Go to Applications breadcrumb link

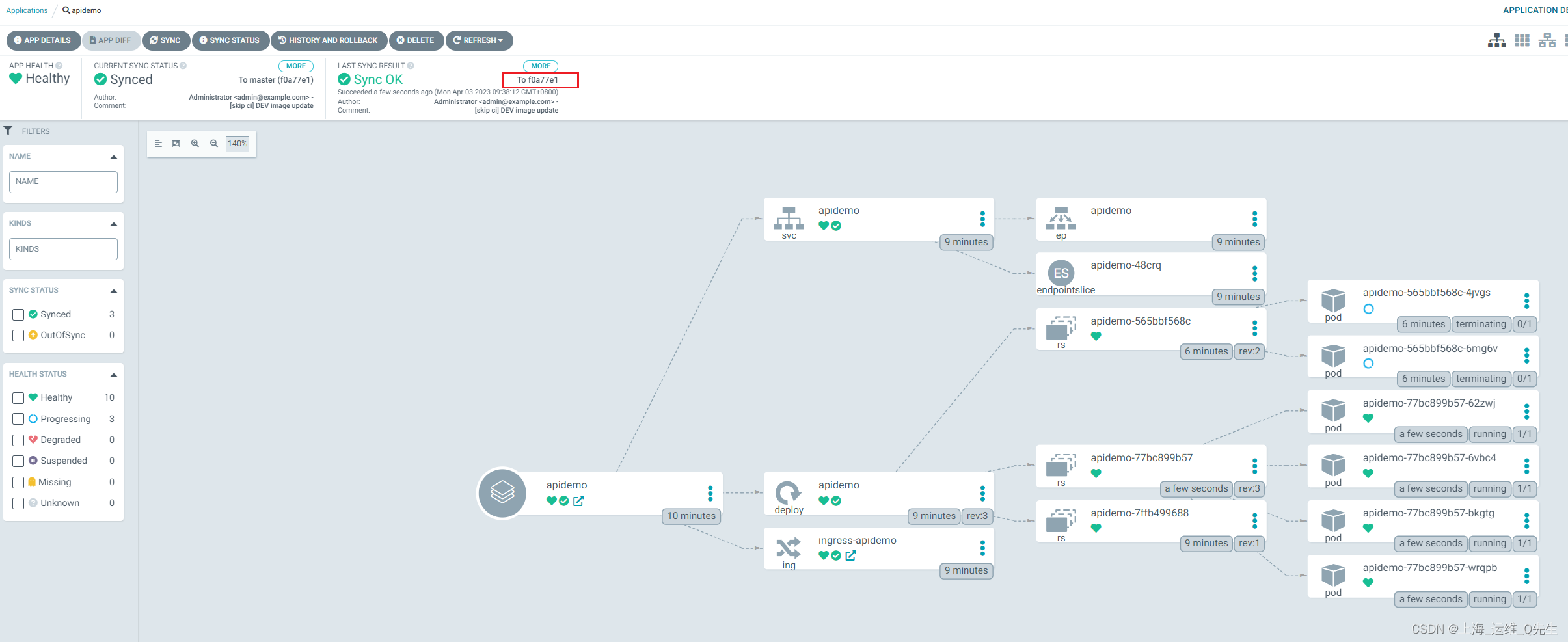pos(27,10)
